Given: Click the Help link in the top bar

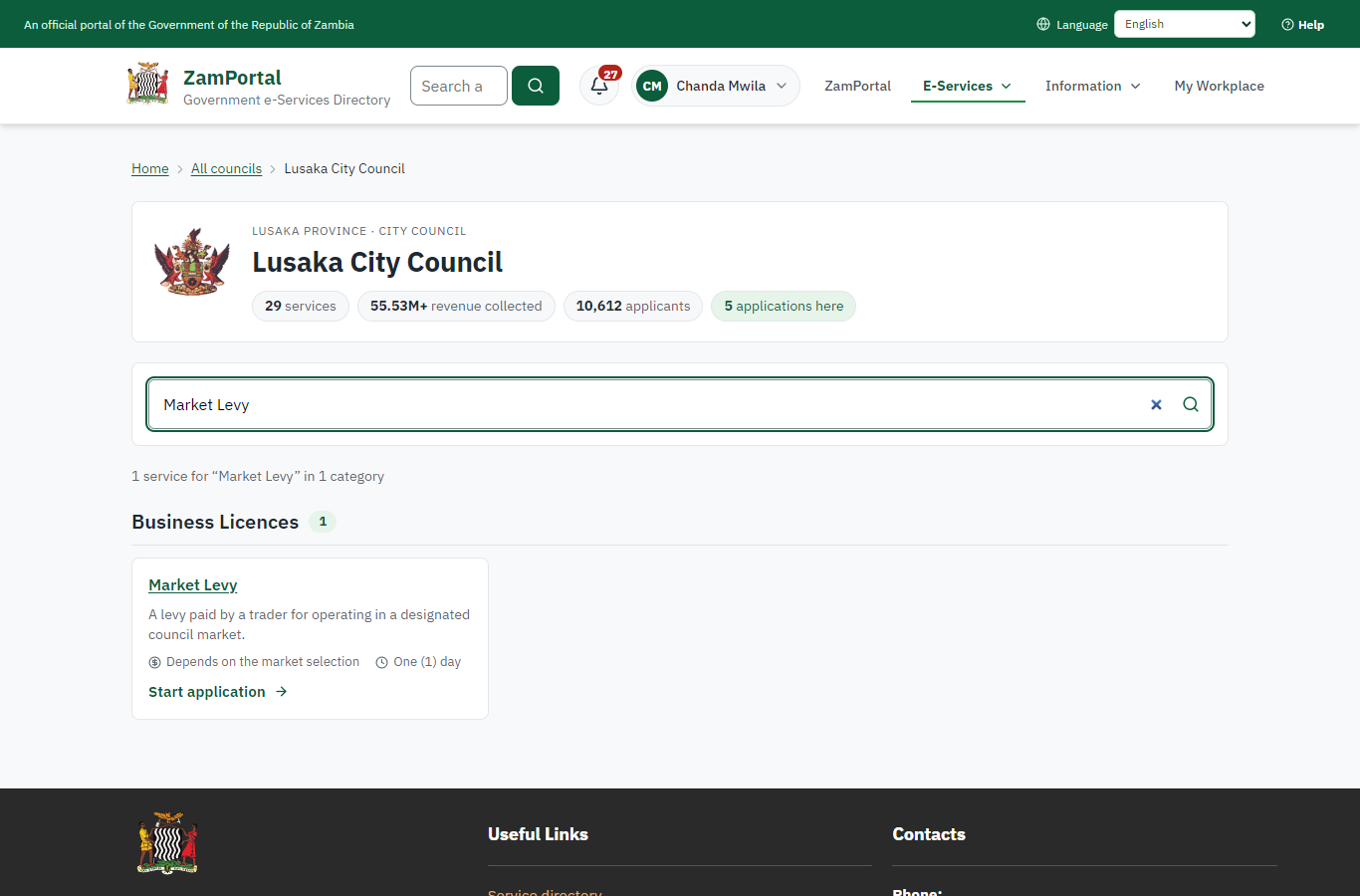Looking at the screenshot, I should (1302, 24).
